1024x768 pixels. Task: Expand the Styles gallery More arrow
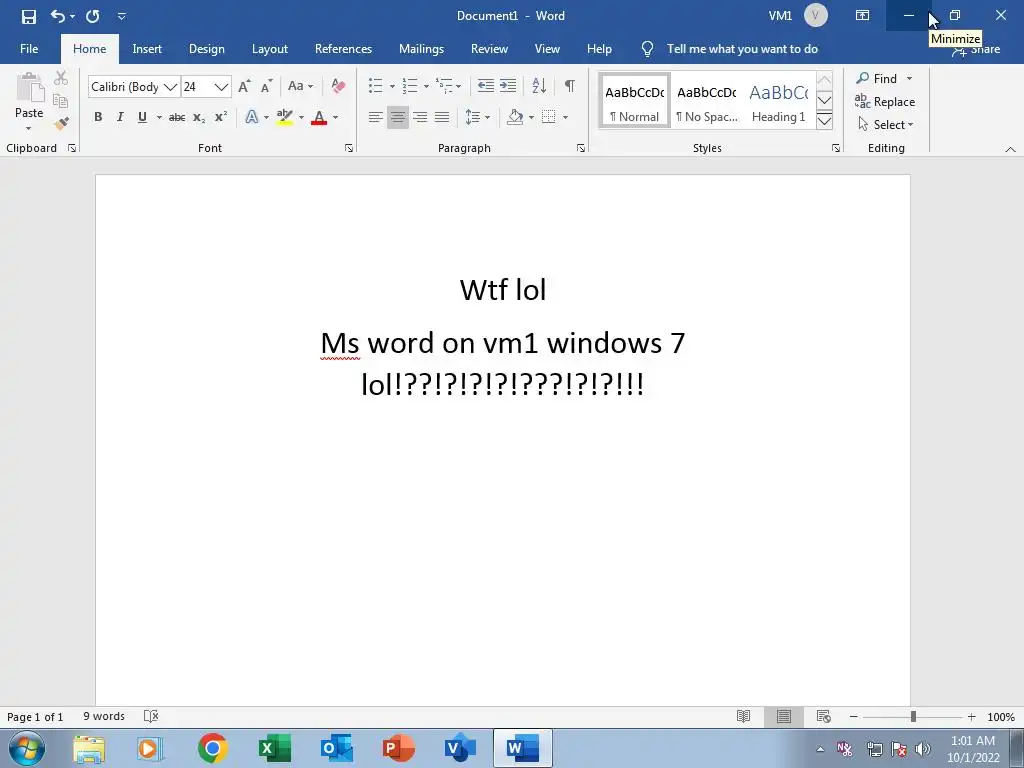(x=824, y=121)
